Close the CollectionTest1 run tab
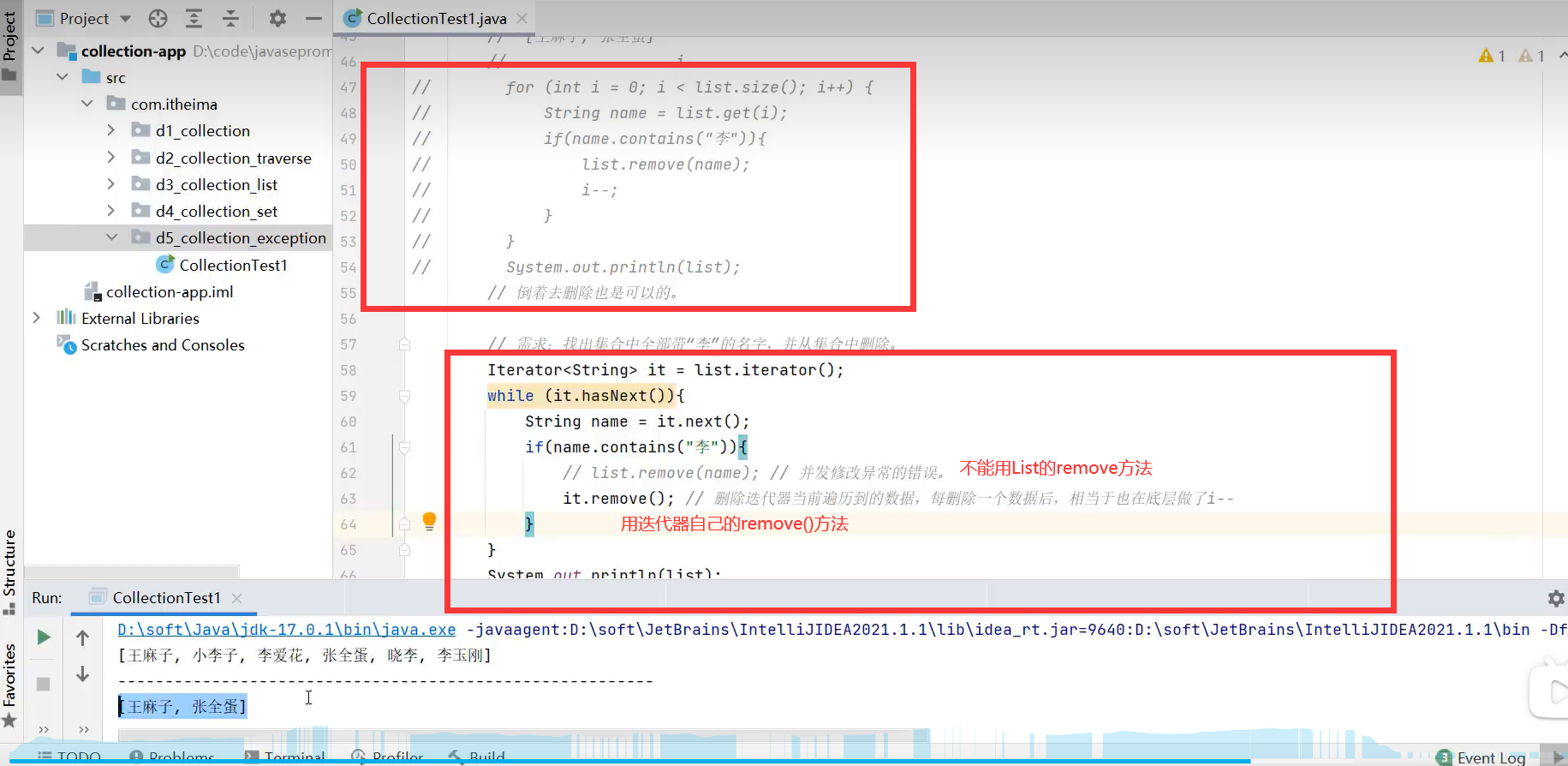1568x766 pixels. tap(237, 598)
